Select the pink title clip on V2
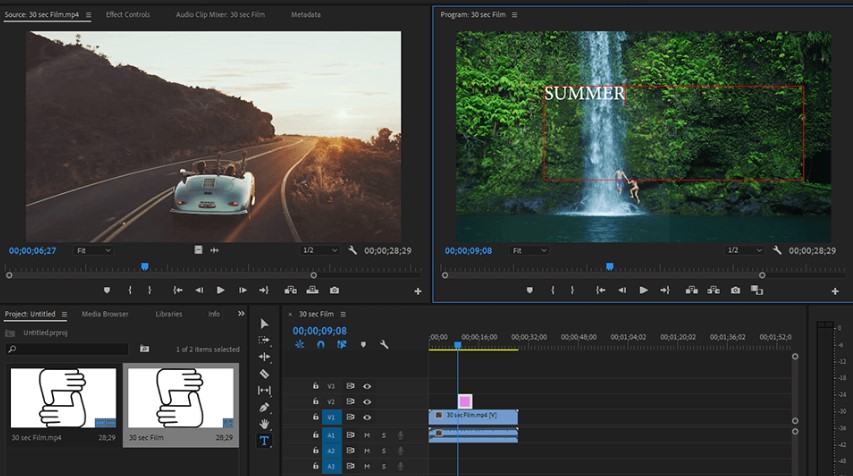Image resolution: width=853 pixels, height=476 pixels. click(465, 401)
